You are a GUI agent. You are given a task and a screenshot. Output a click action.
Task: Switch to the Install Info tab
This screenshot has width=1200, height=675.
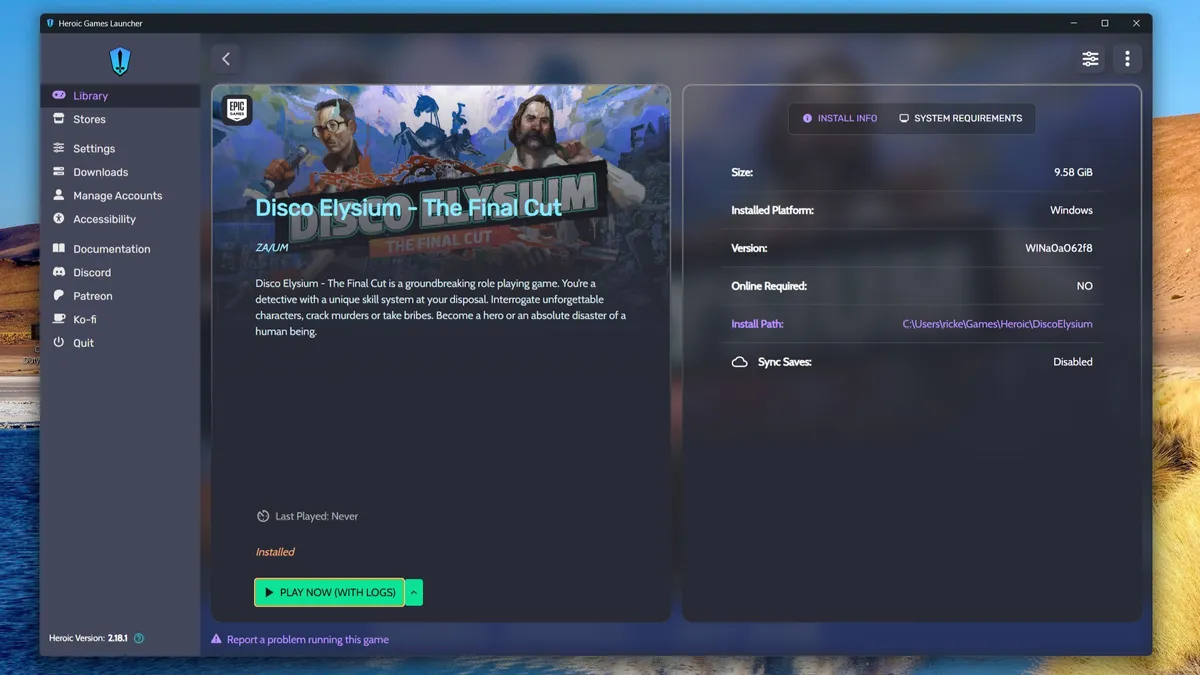click(840, 118)
